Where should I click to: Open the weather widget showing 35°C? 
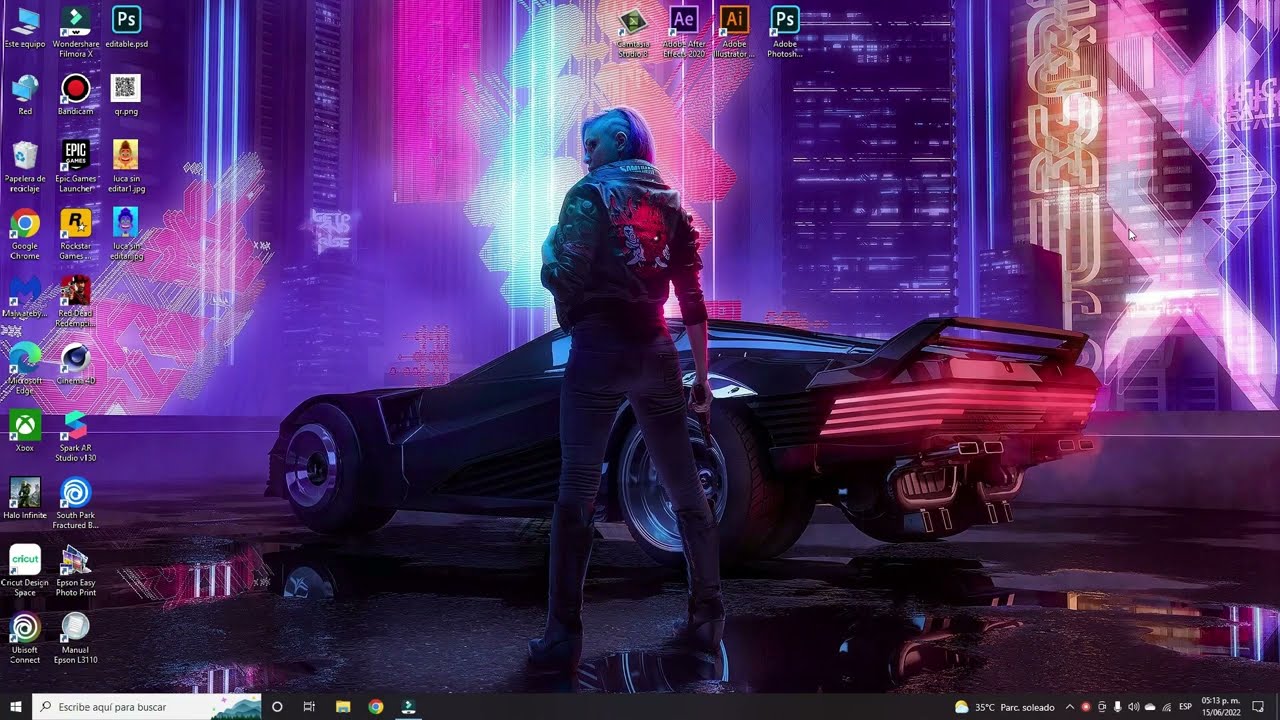(1005, 707)
